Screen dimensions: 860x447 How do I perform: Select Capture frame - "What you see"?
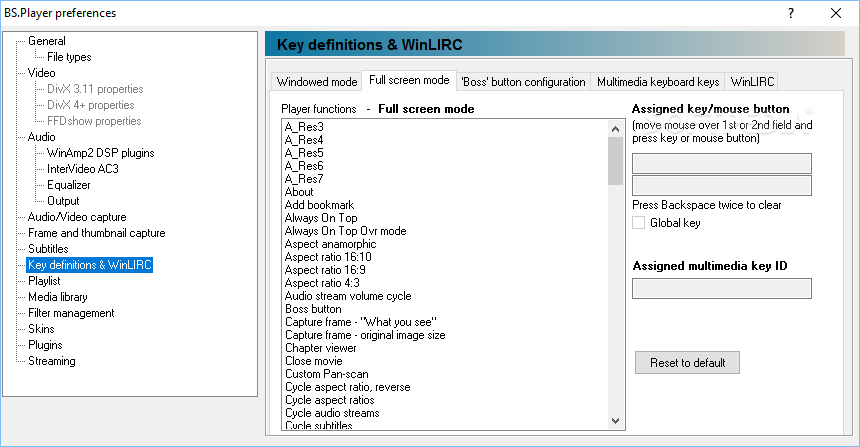[x=361, y=322]
